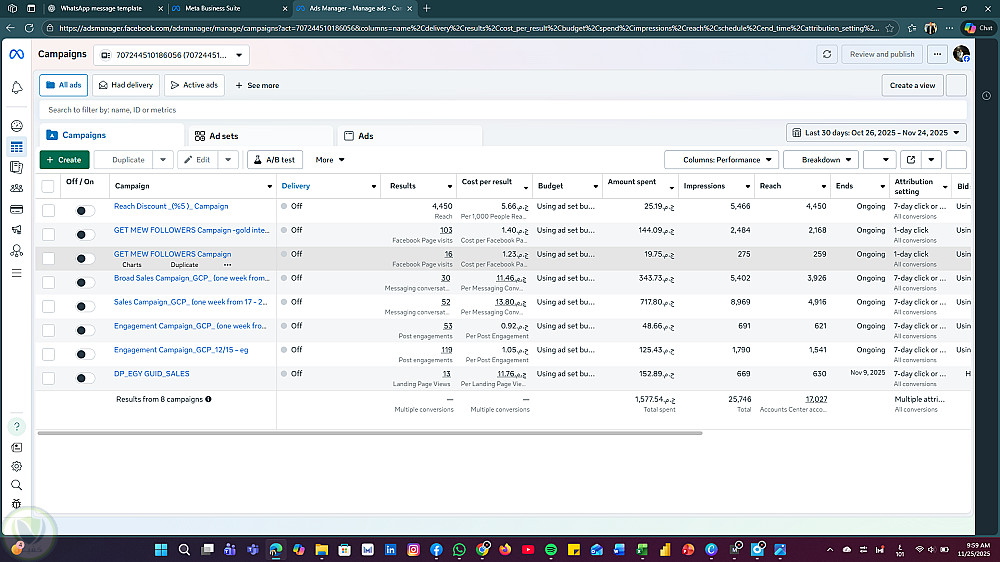Open the Edit dropdown arrow
The height and width of the screenshot is (562, 1000).
click(228, 159)
